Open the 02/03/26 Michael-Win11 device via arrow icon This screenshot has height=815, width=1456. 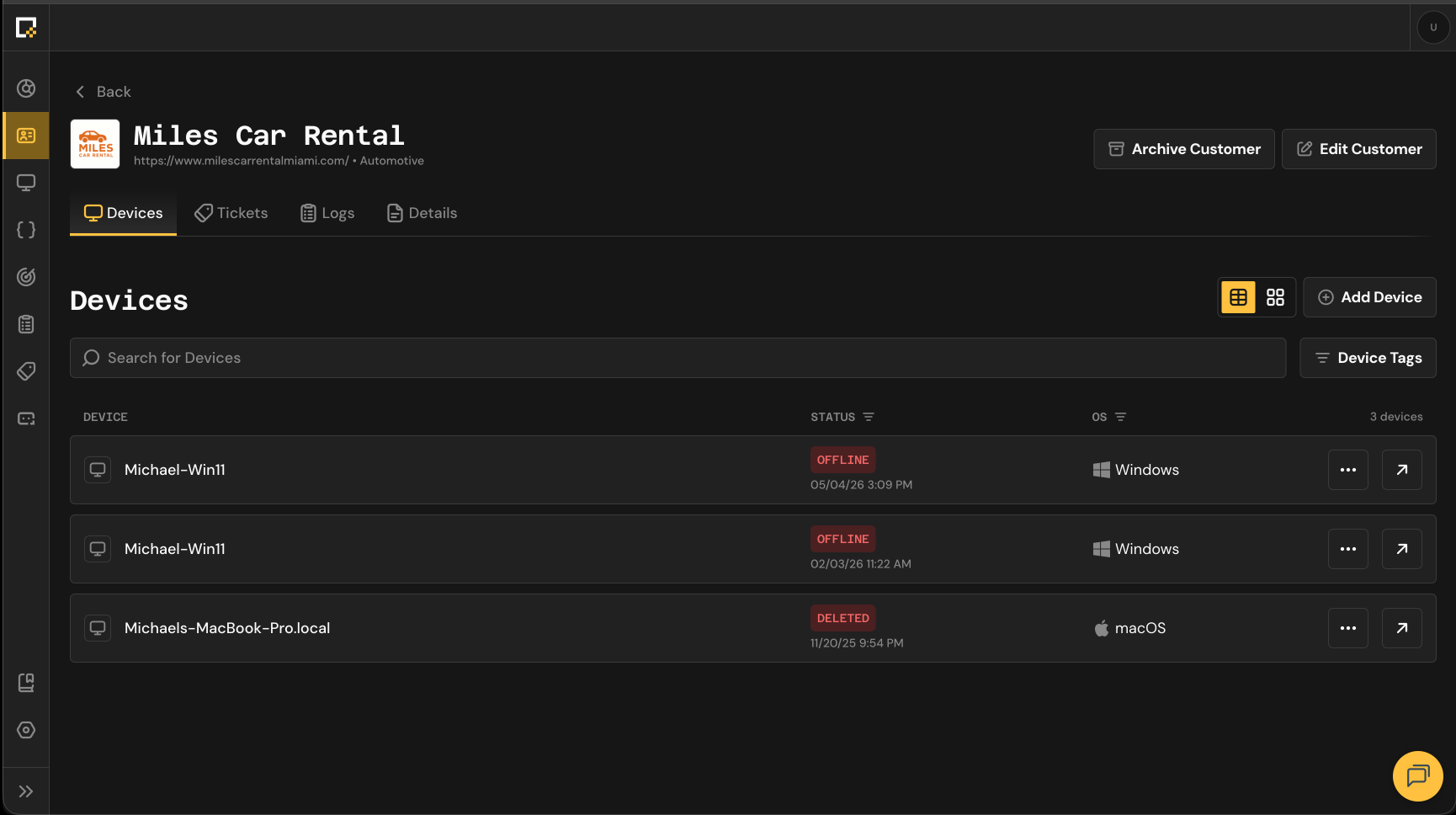pos(1402,549)
